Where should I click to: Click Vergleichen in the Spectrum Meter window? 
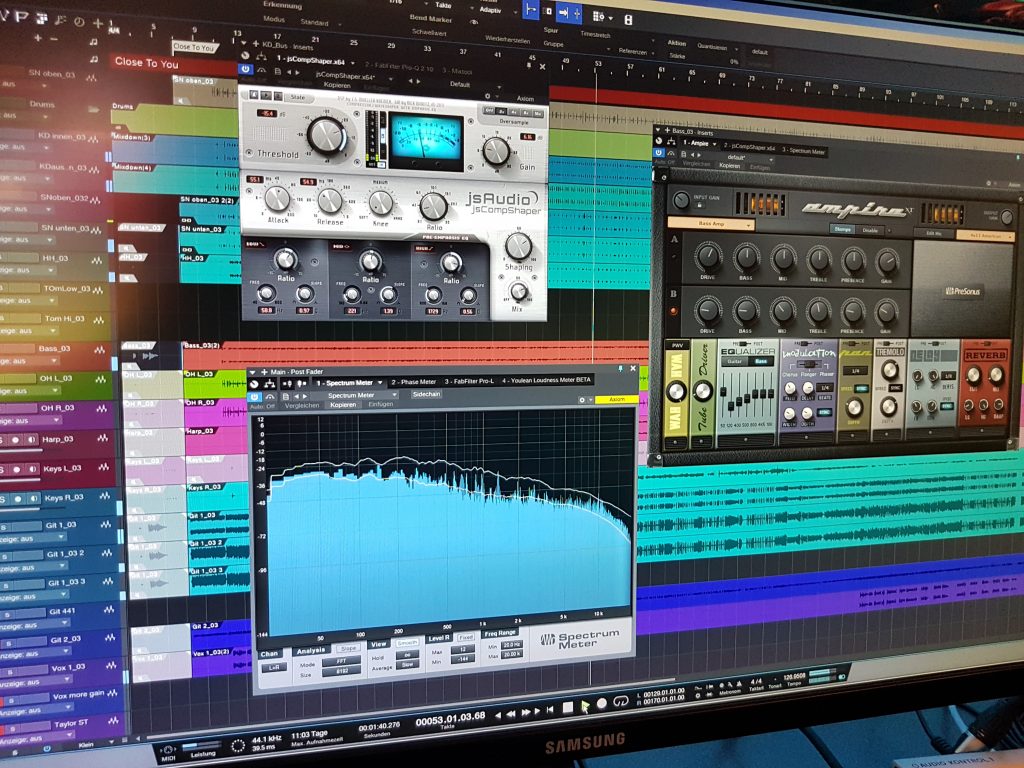301,406
